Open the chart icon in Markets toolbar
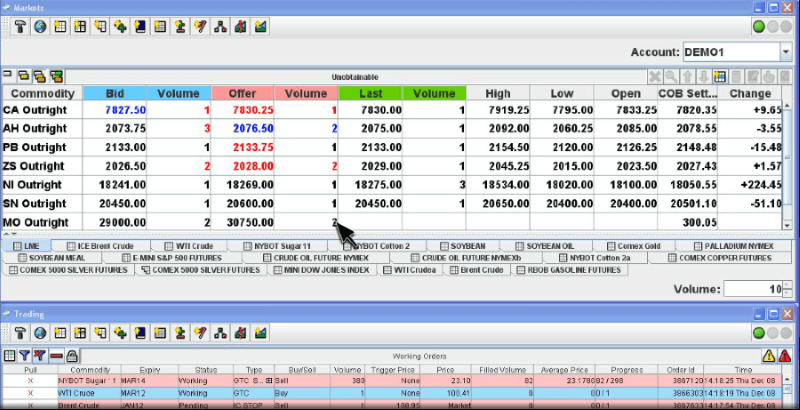 click(x=260, y=27)
